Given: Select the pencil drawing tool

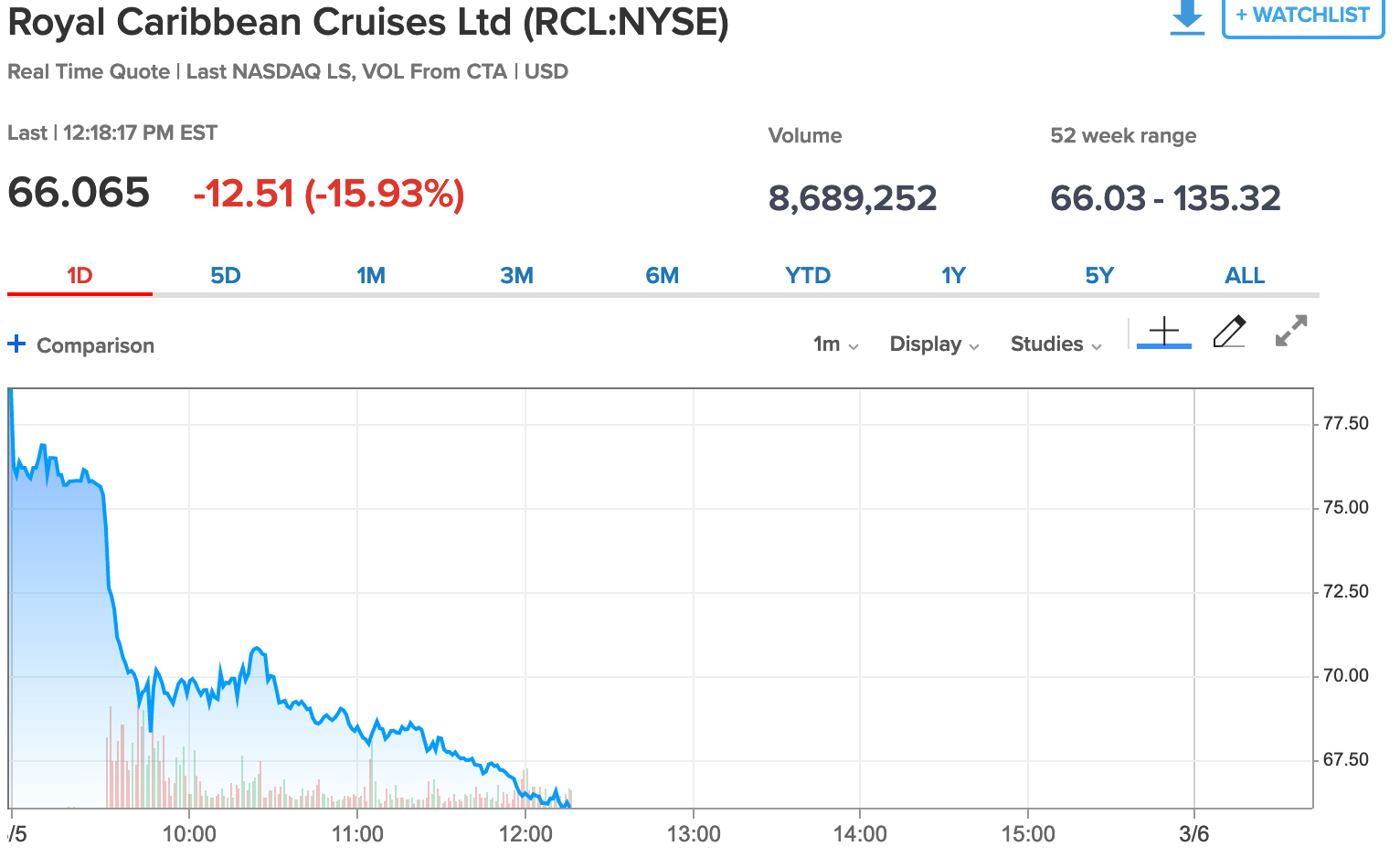Looking at the screenshot, I should [x=1229, y=332].
